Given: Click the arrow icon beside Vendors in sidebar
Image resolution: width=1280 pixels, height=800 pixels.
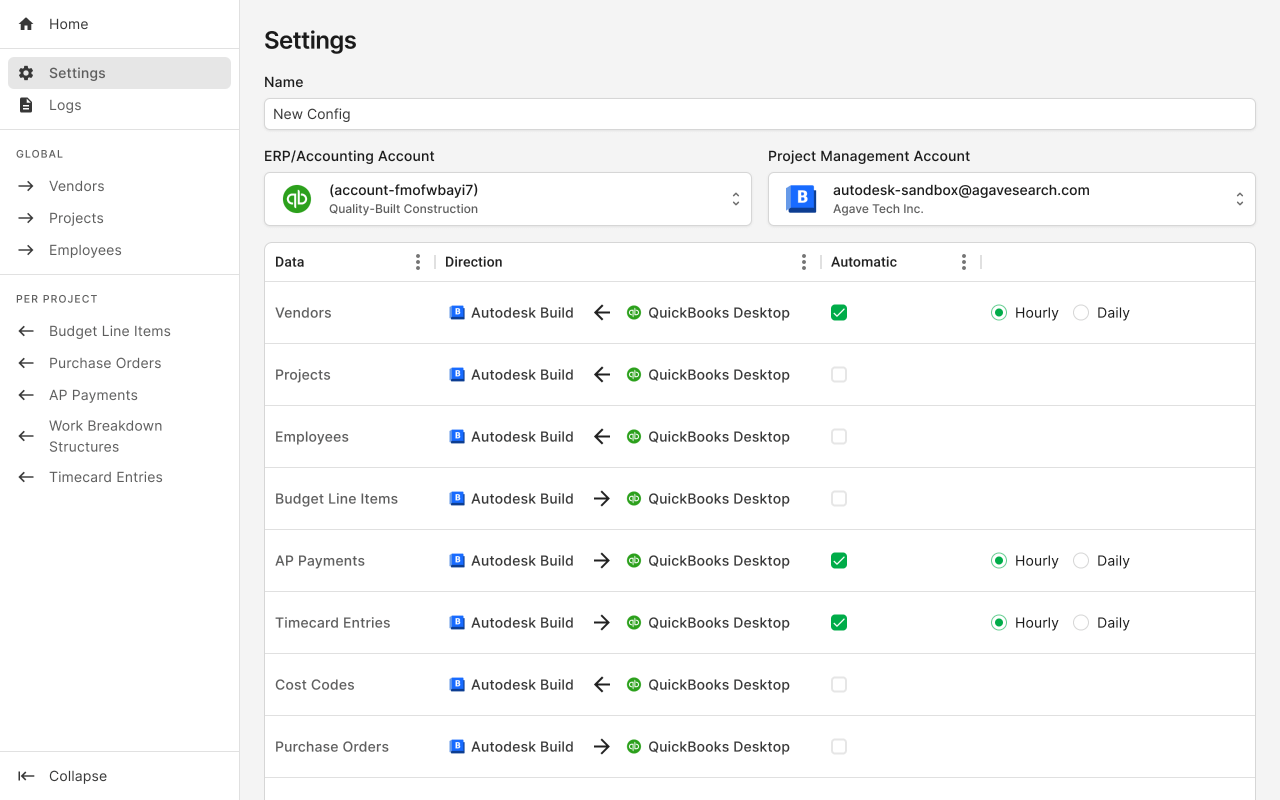Looking at the screenshot, I should pyautogui.click(x=26, y=186).
